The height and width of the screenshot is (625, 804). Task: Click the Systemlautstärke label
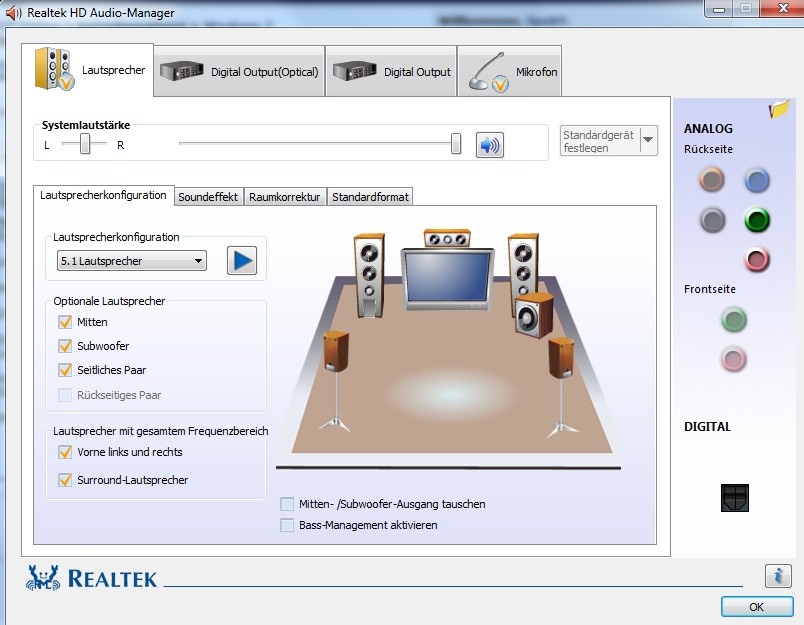86,125
